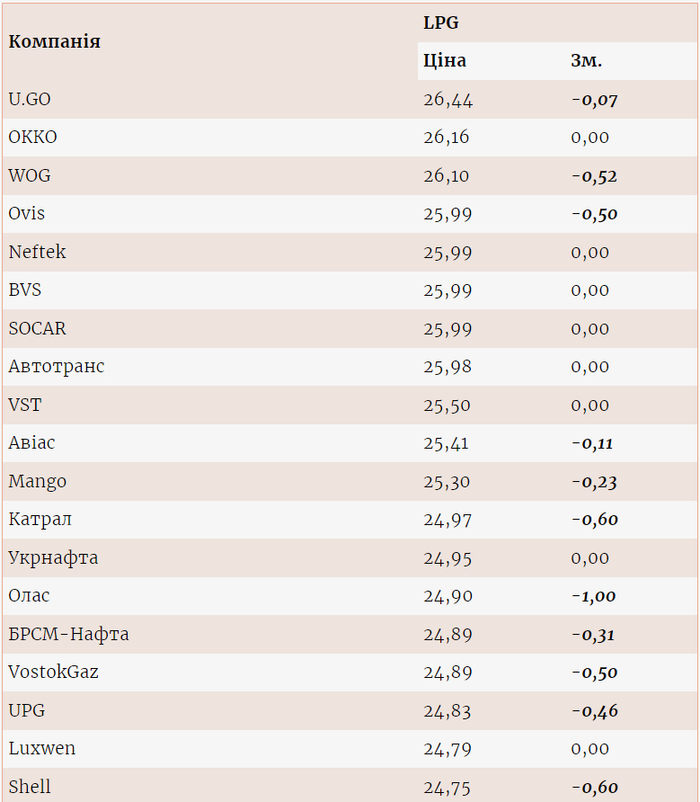The width and height of the screenshot is (700, 802).
Task: Select the -0,46 change value for UPG
Action: click(594, 710)
